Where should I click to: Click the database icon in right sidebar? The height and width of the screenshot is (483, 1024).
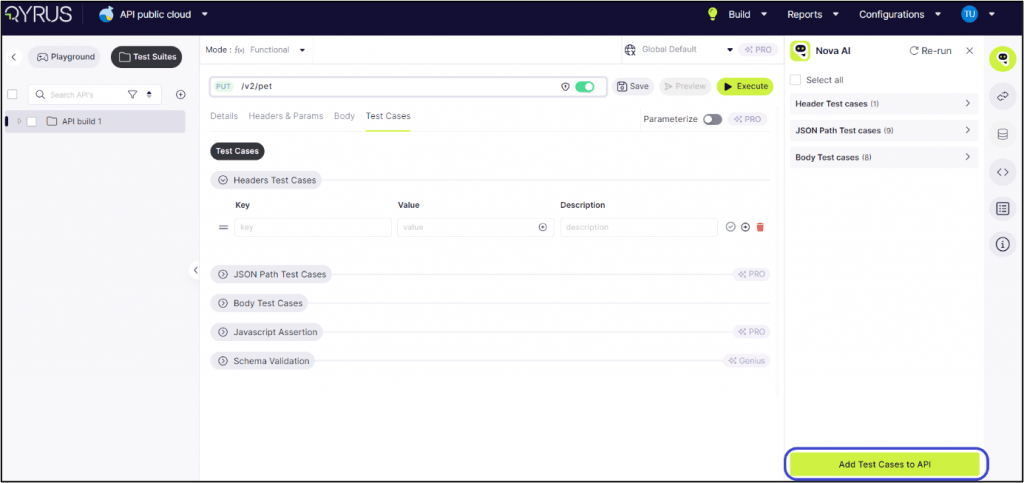tap(1002, 134)
